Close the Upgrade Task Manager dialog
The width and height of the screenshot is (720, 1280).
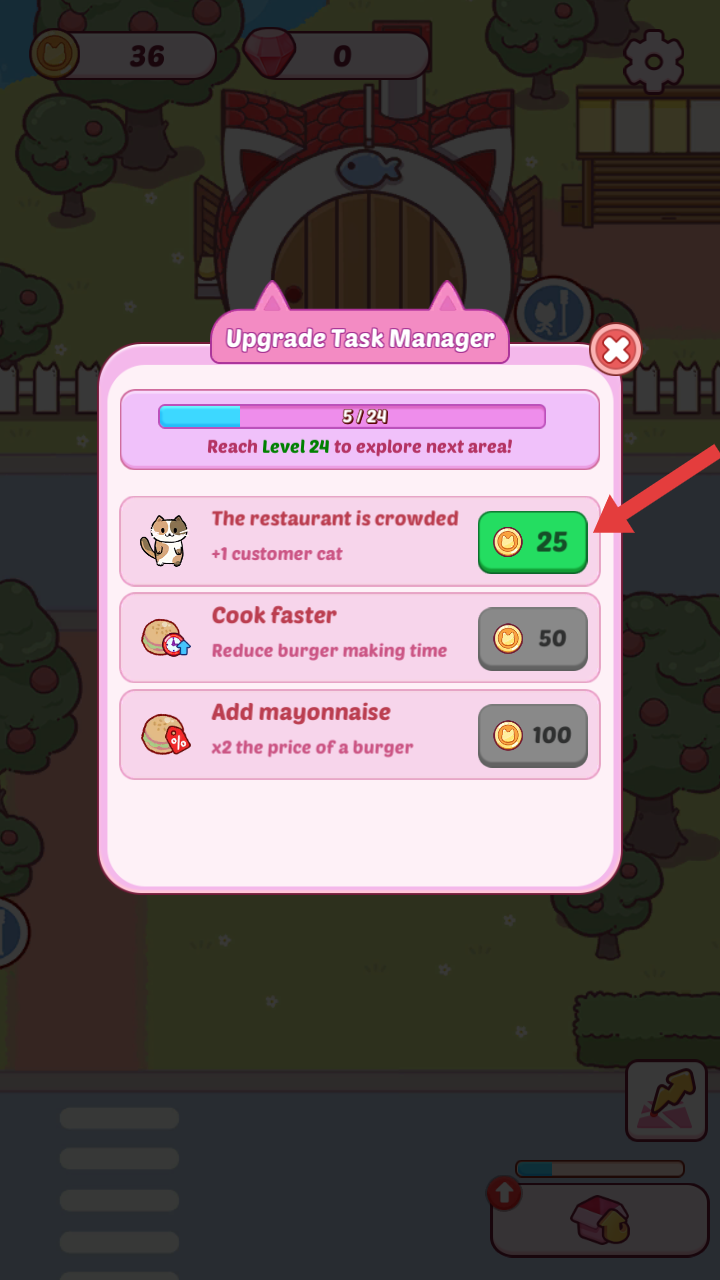616,350
